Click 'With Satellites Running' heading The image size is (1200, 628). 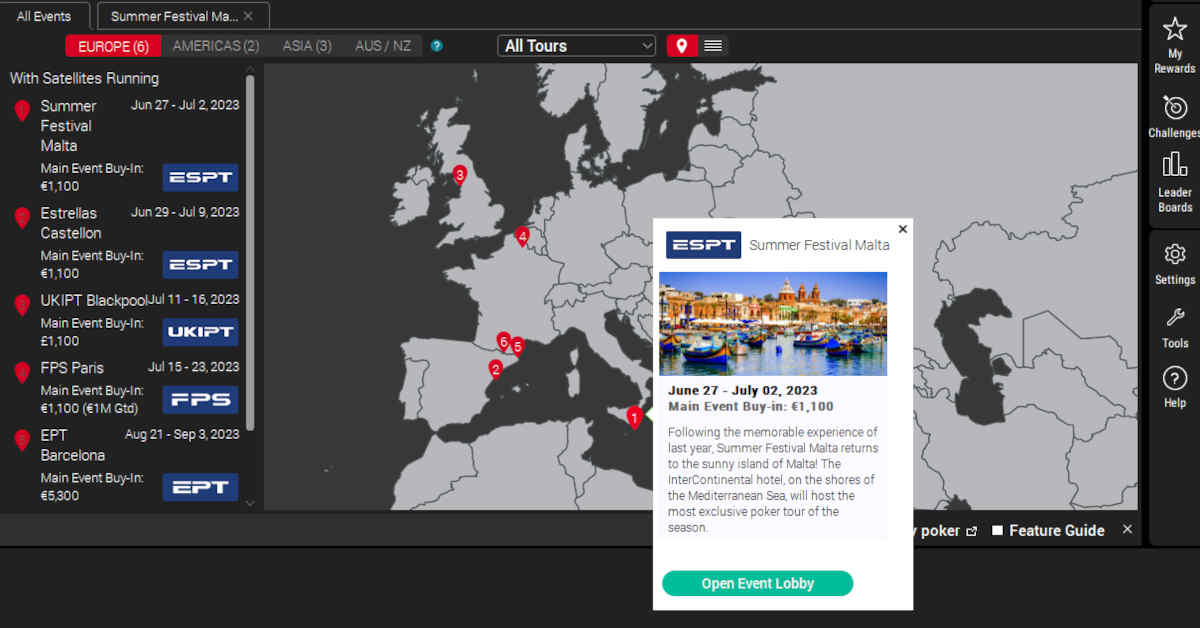coord(84,78)
